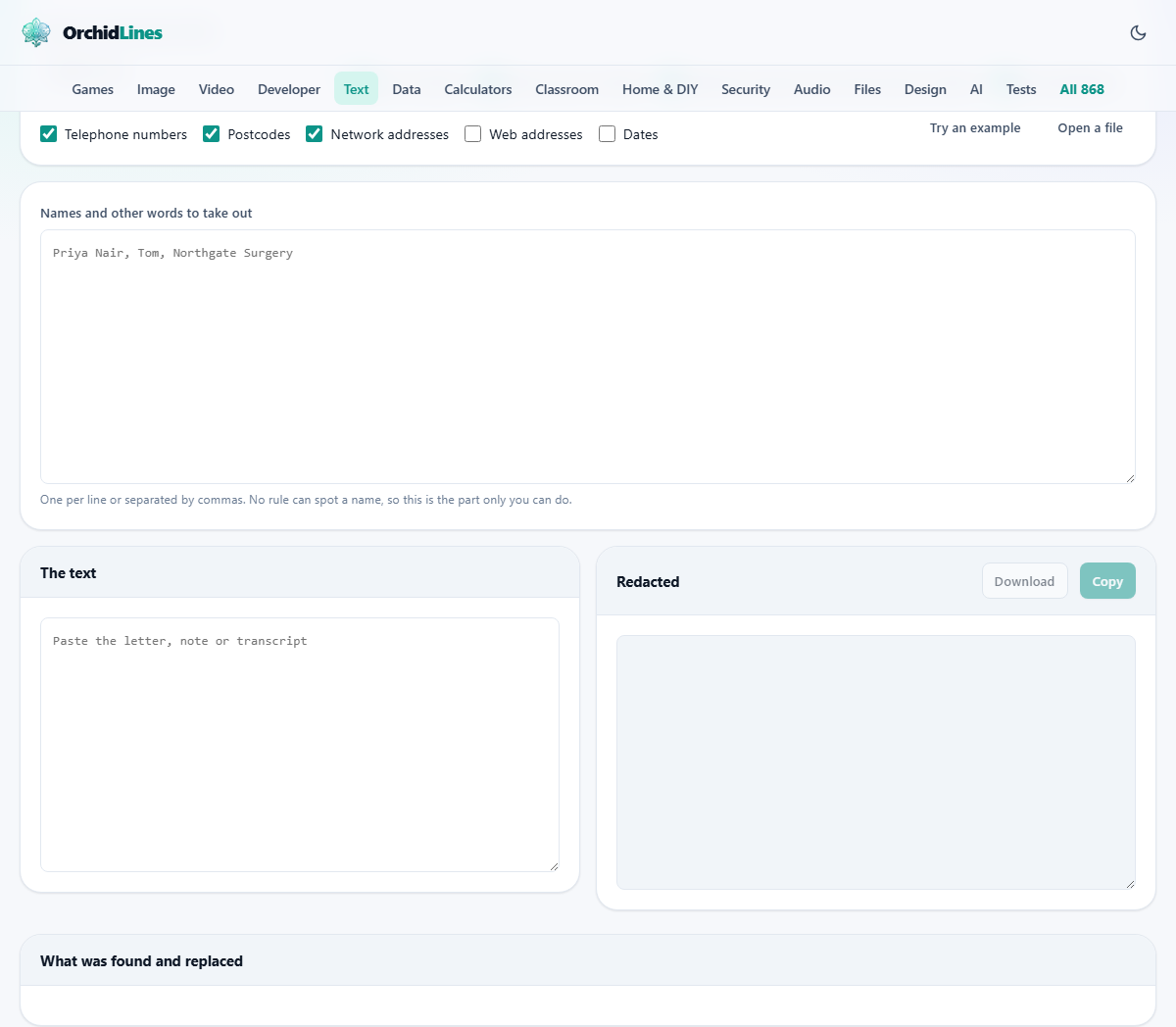Click the Redacted output resize handle
Viewport: 1176px width, 1027px height.
point(1130,884)
